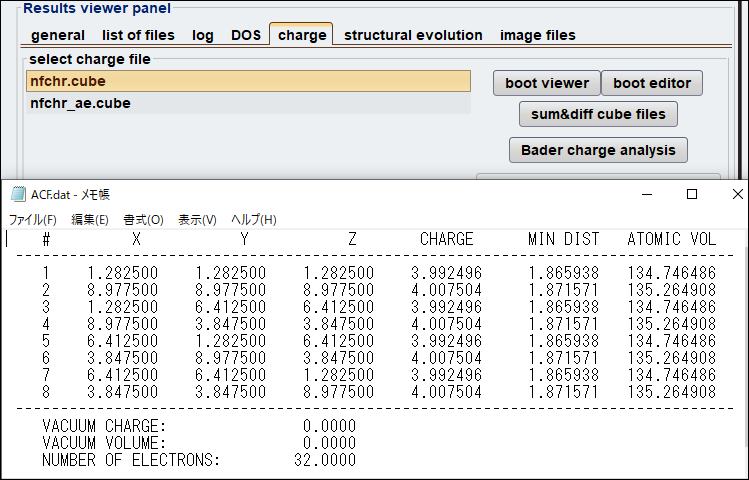Click charge value 4.007504 in row 8

pyautogui.click(x=447, y=392)
